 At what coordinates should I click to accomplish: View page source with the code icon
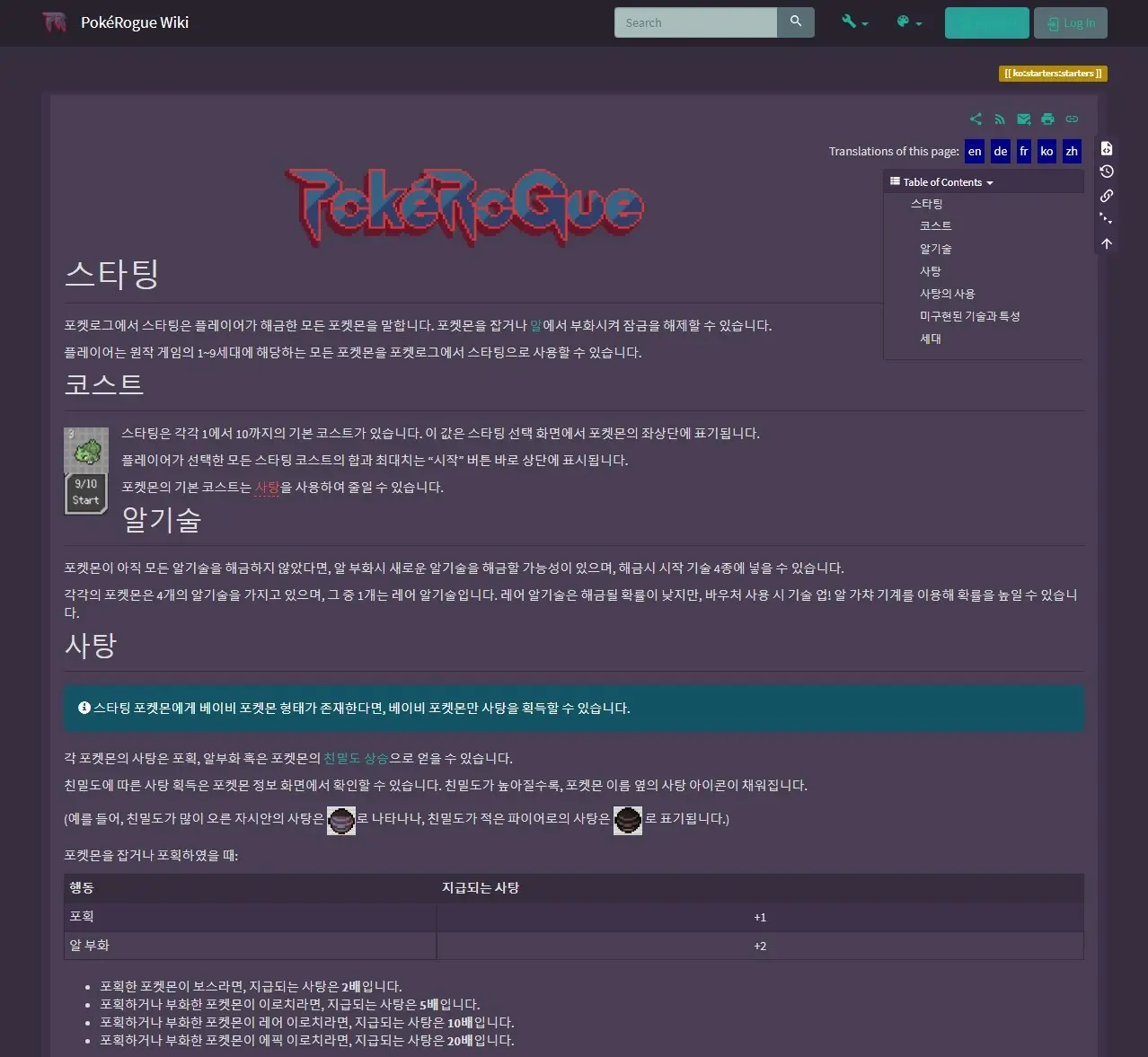pyautogui.click(x=1106, y=148)
